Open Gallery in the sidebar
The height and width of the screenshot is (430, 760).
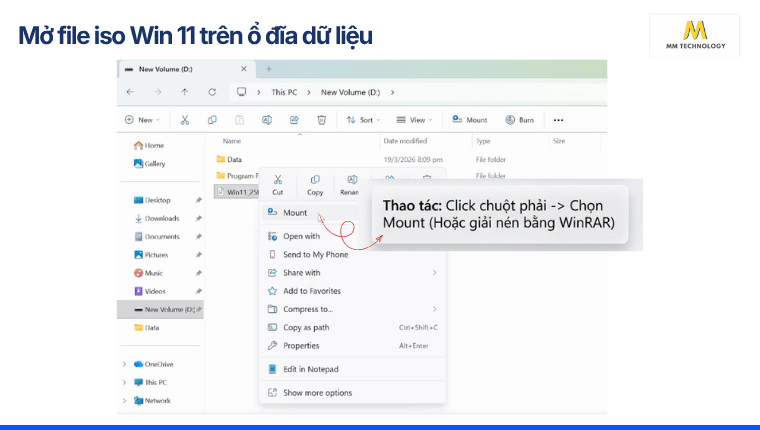(x=150, y=164)
